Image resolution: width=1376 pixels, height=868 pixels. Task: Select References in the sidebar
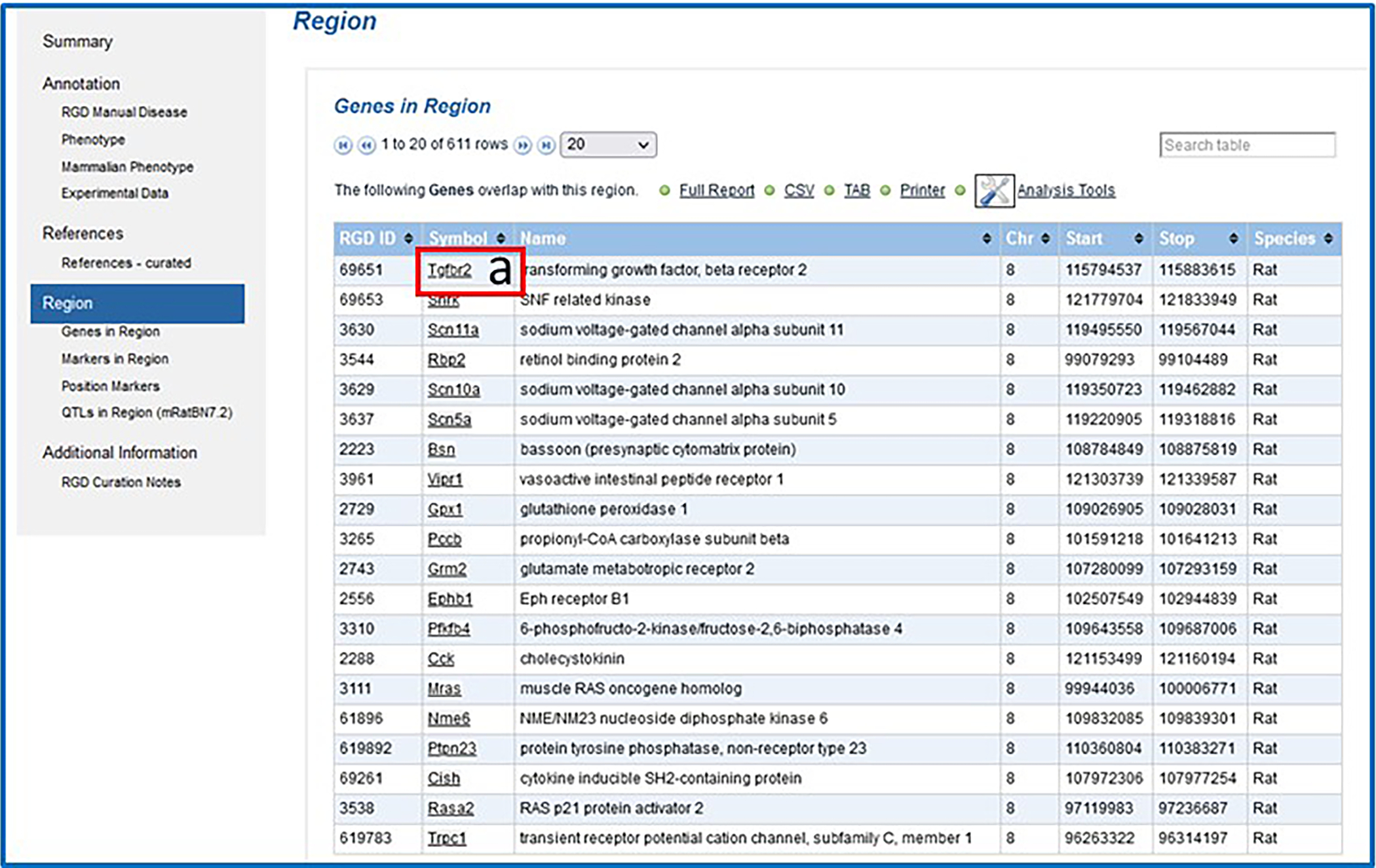[83, 233]
